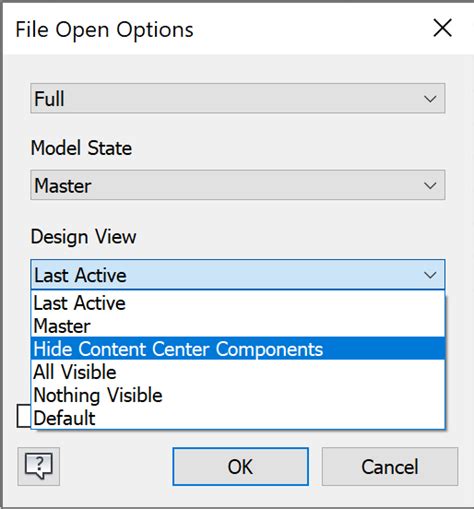Viewport: 474px width, 509px height.
Task: Open the help speech-bubble question icon
Action: pyautogui.click(x=39, y=466)
